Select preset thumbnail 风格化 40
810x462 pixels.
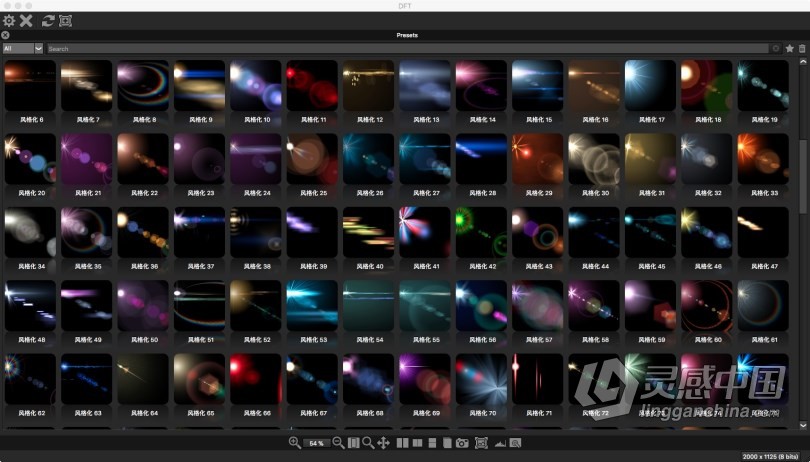tap(369, 232)
